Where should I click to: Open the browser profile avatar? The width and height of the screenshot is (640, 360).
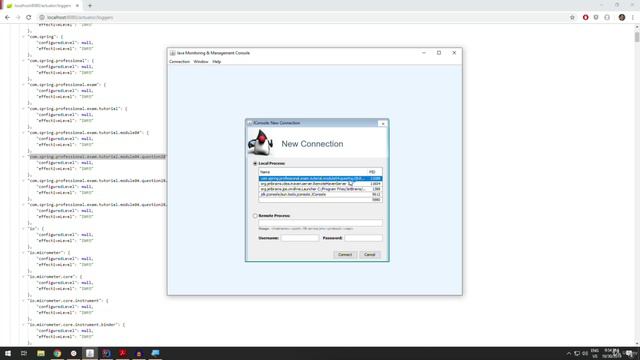622,18
